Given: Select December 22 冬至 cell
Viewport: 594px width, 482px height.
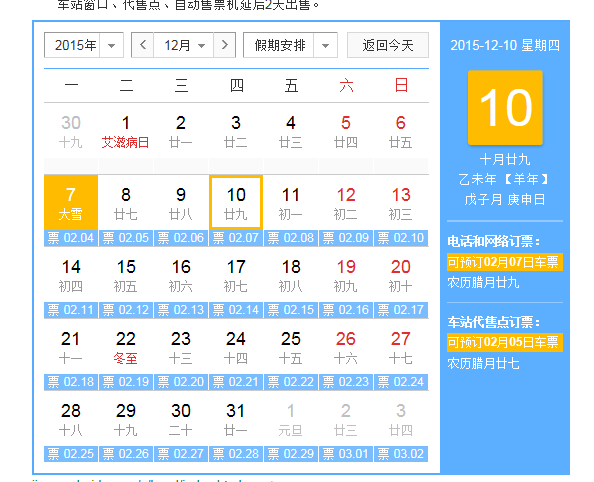Looking at the screenshot, I should tap(126, 347).
